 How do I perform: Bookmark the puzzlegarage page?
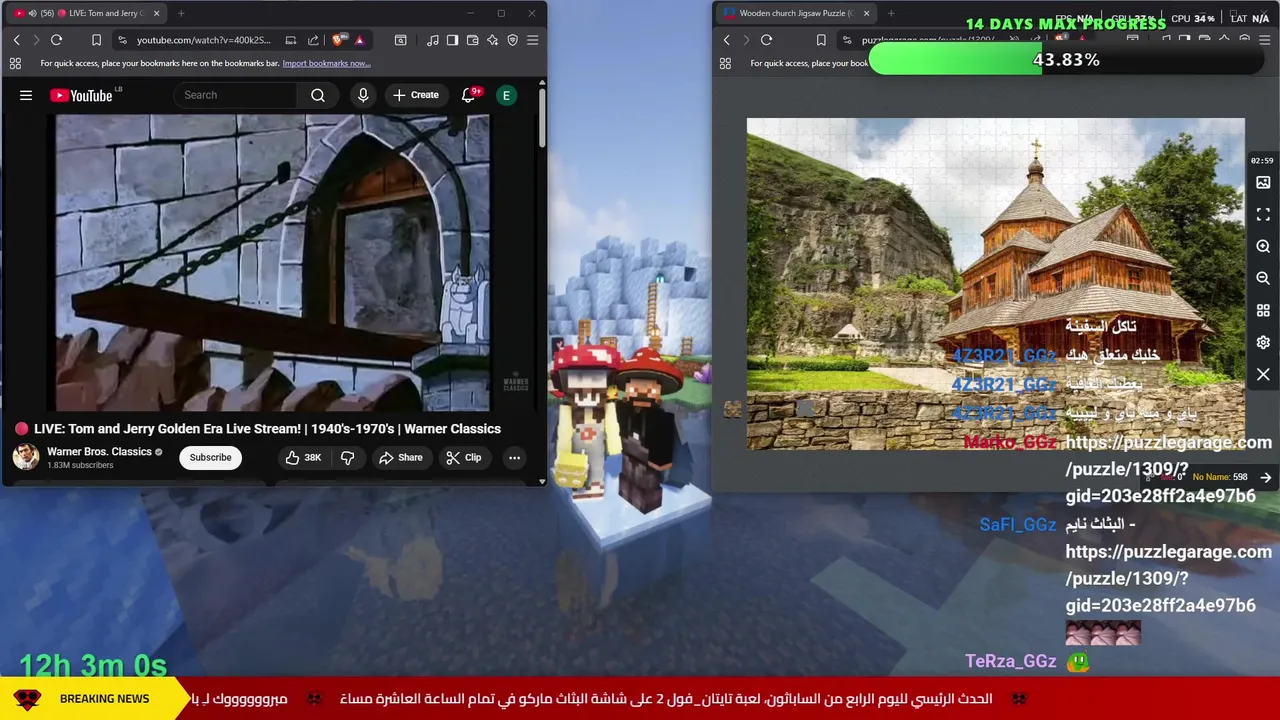[821, 40]
